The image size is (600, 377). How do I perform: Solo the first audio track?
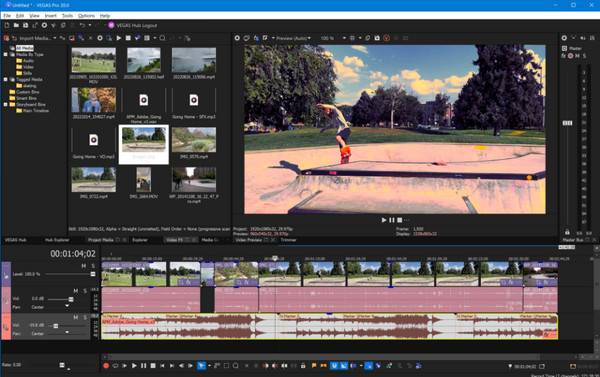coord(85,291)
